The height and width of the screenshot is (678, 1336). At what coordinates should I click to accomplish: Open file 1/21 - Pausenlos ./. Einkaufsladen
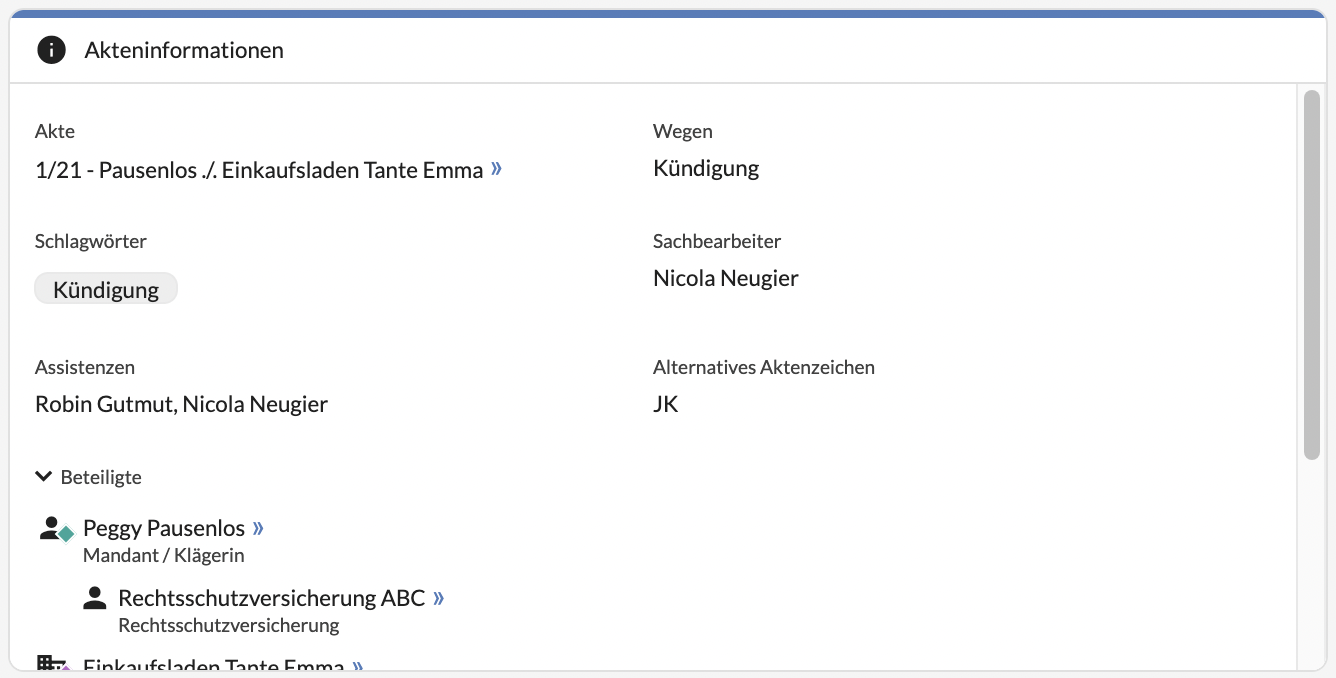click(259, 170)
